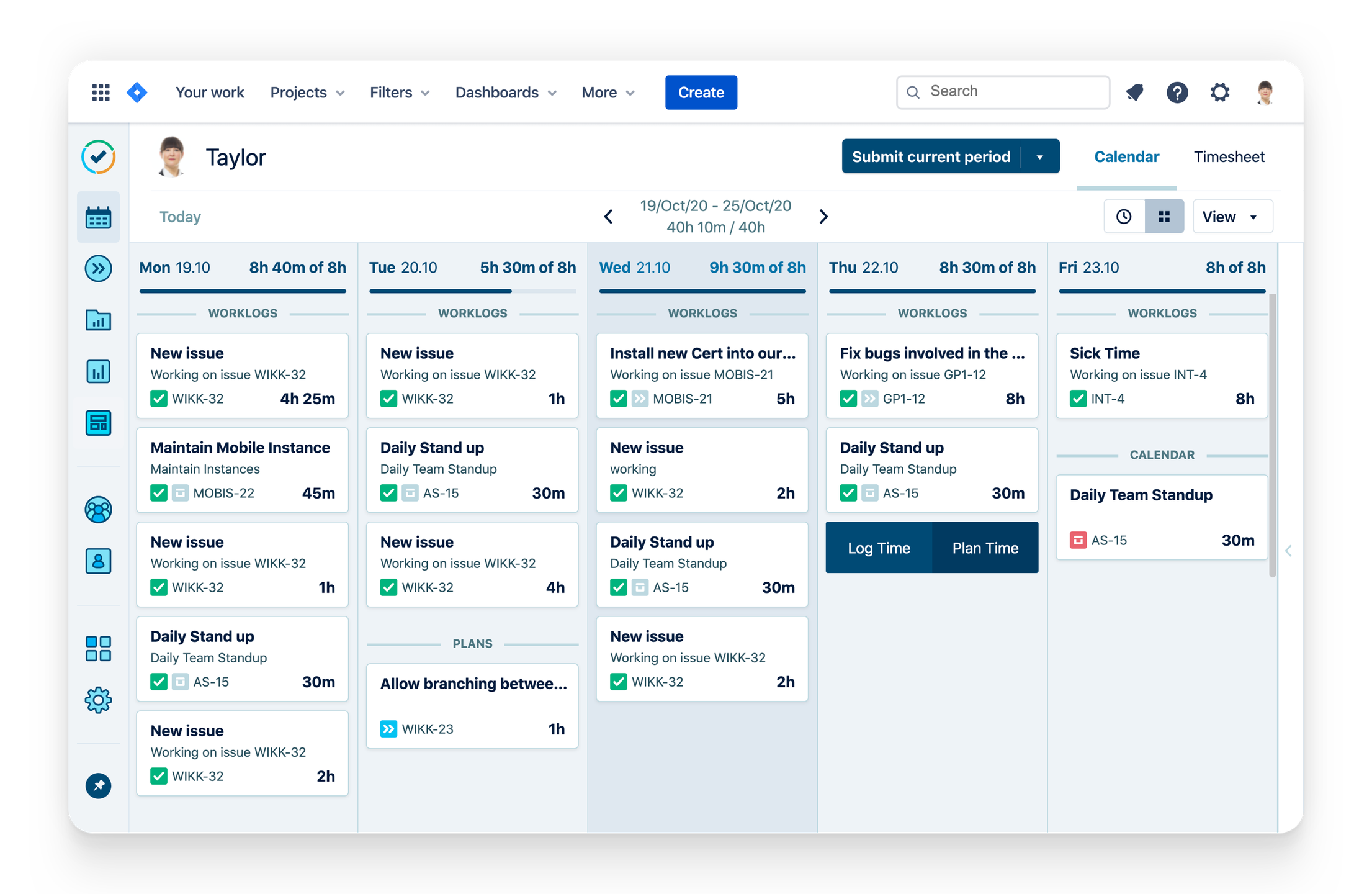Switch to the clock time view toggle
The height and width of the screenshot is (894, 1372).
point(1124,217)
